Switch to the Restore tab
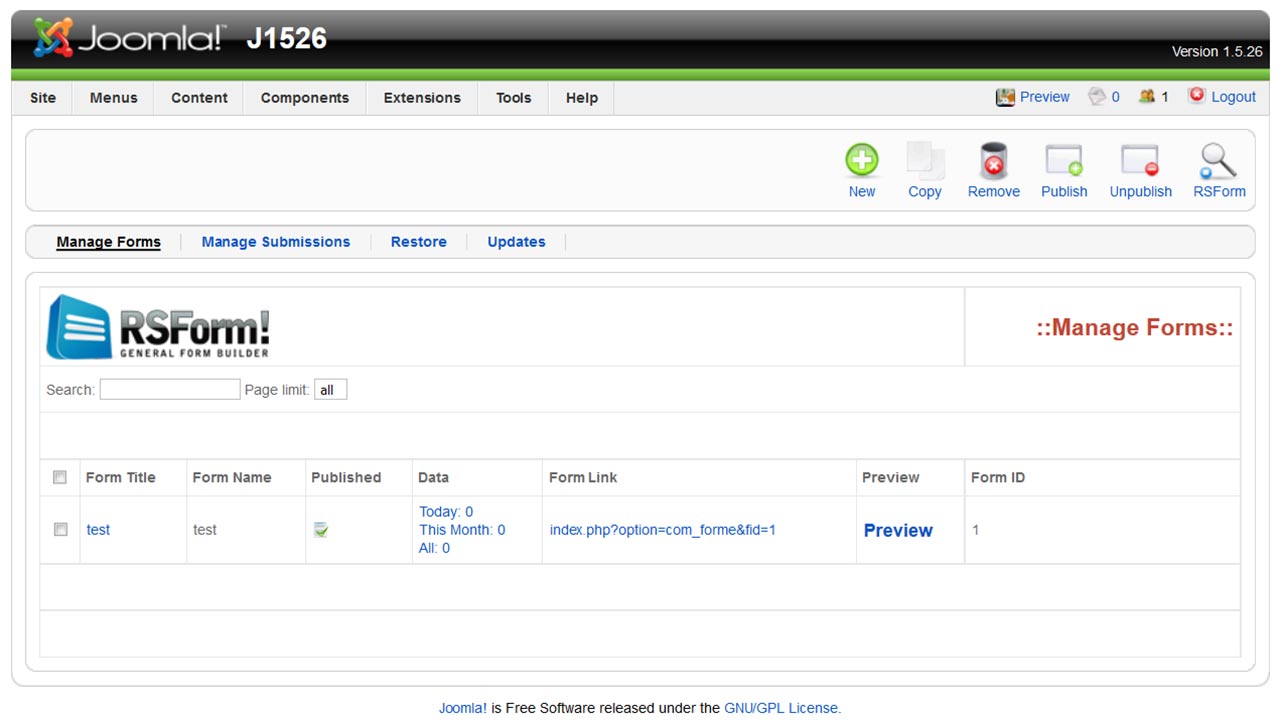 [x=419, y=242]
